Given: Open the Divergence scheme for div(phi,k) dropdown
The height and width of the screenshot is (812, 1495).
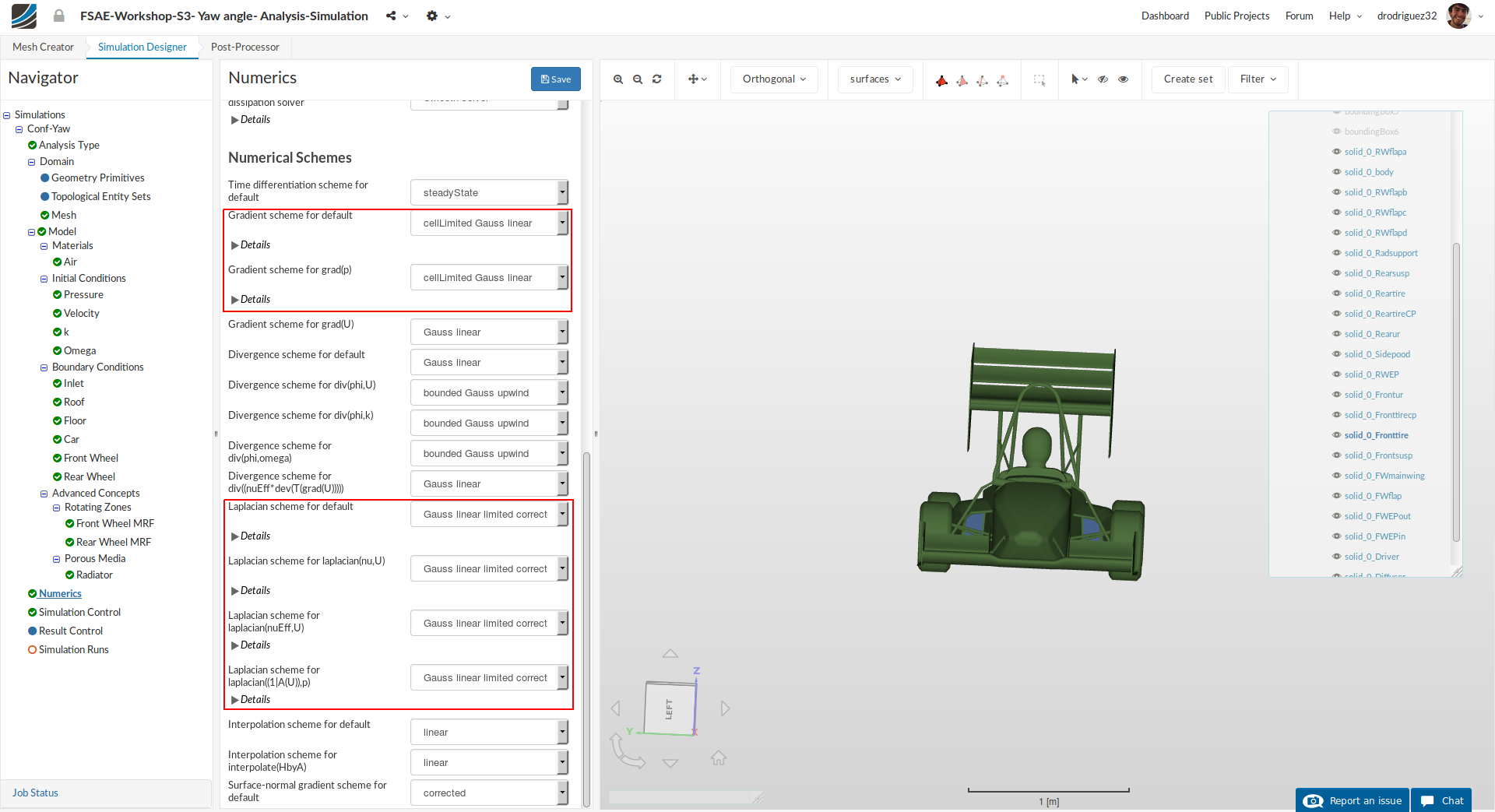Looking at the screenshot, I should coord(489,424).
